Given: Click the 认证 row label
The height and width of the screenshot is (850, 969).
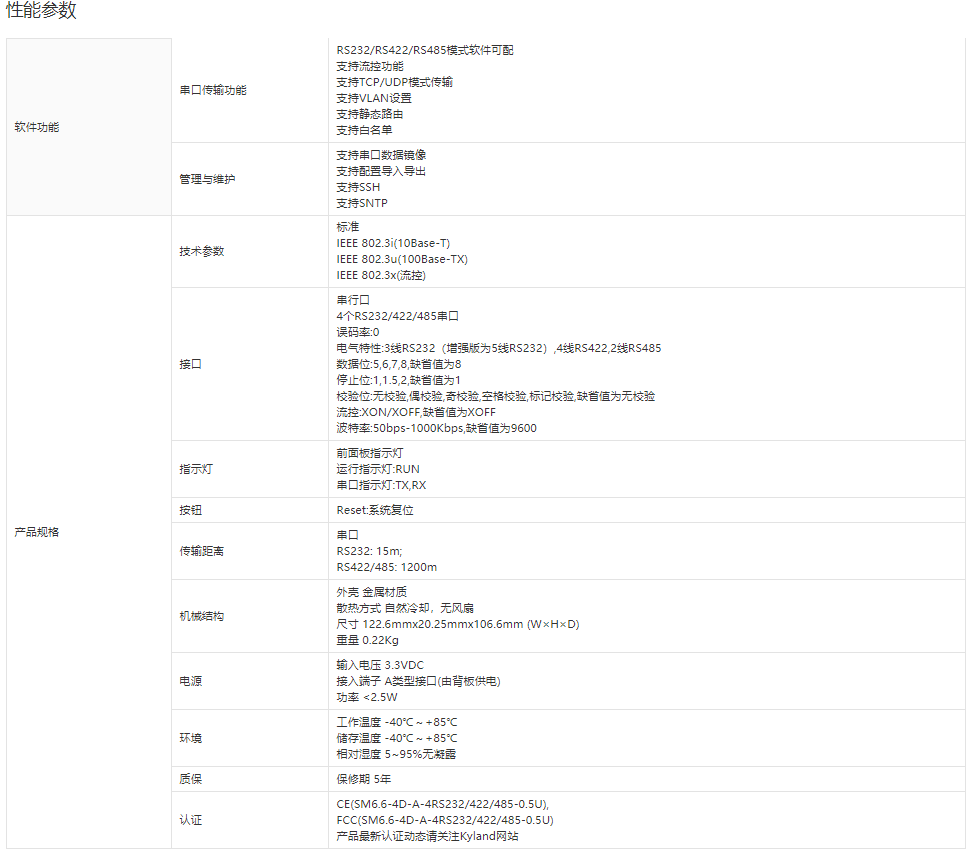Looking at the screenshot, I should click(x=190, y=820).
